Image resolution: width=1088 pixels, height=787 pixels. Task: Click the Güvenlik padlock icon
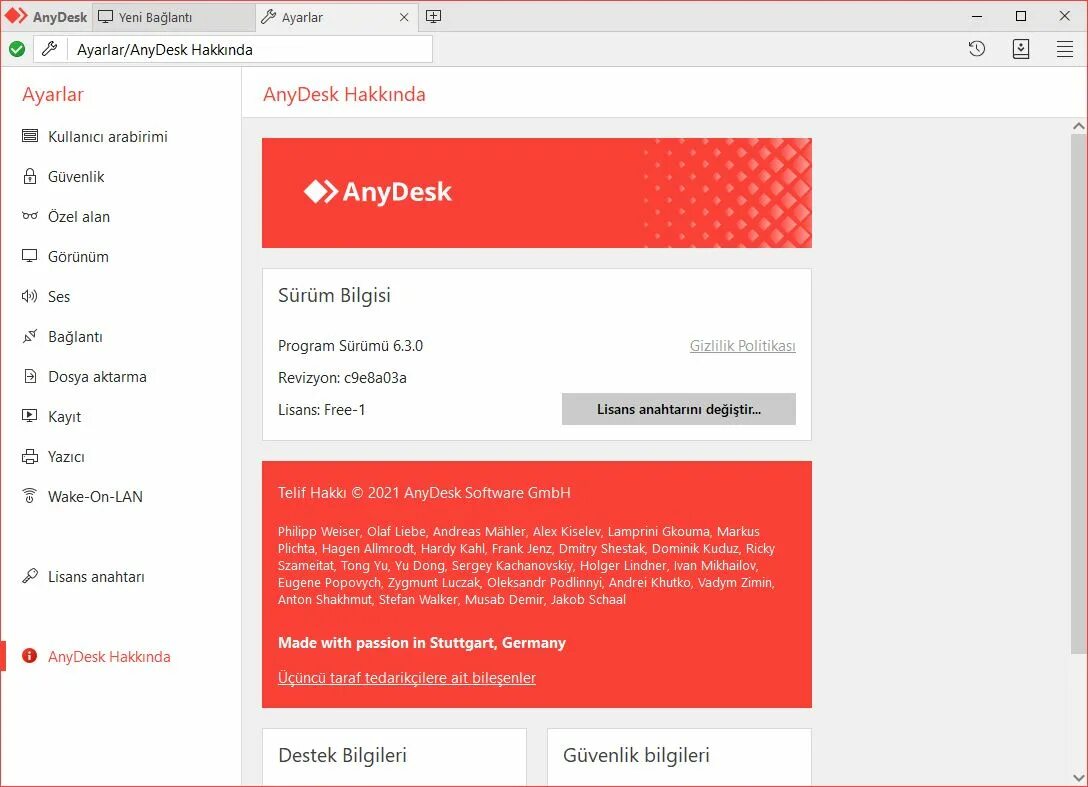[30, 176]
